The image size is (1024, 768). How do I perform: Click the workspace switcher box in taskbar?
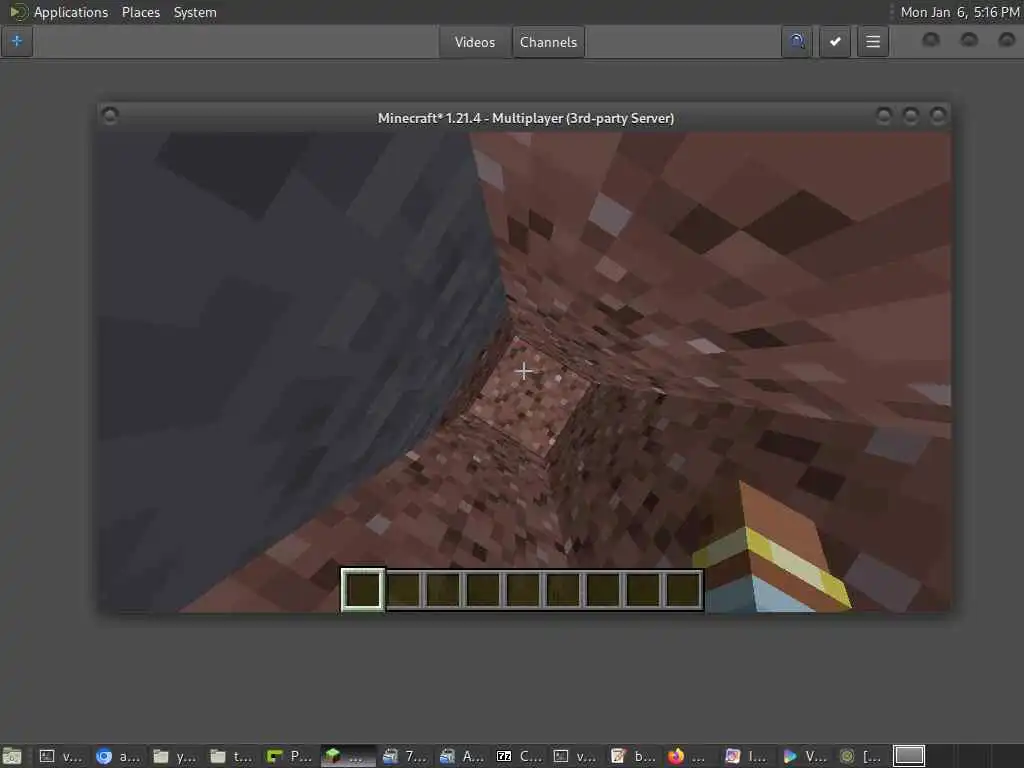click(909, 756)
